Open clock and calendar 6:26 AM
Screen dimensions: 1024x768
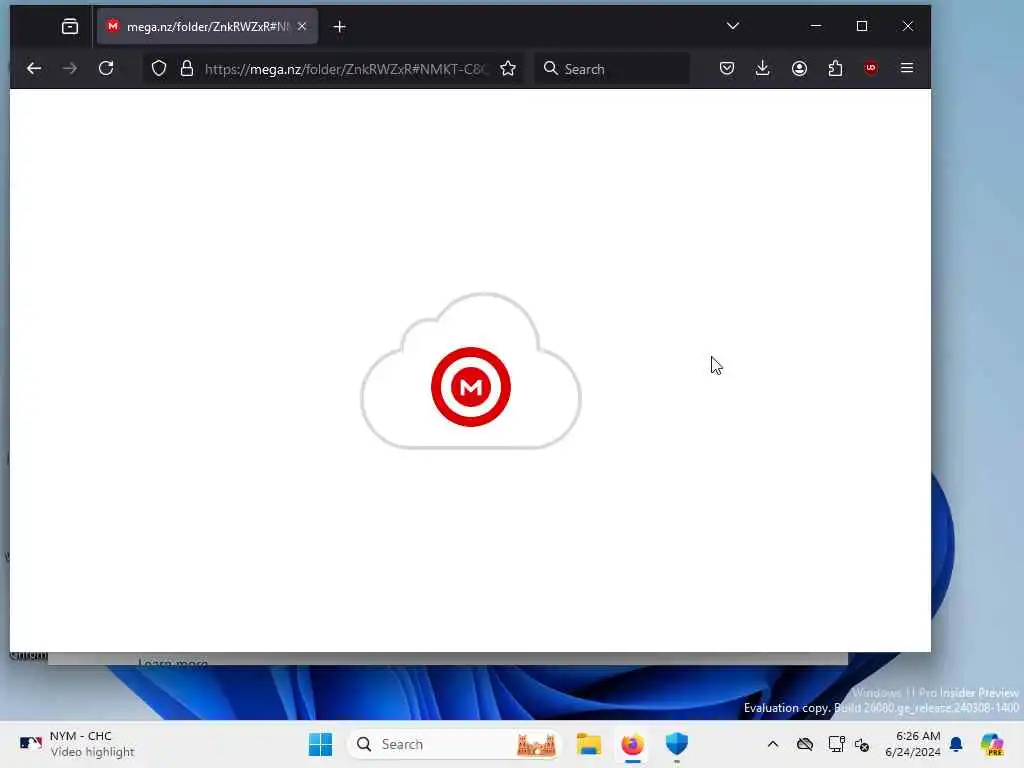tap(912, 744)
